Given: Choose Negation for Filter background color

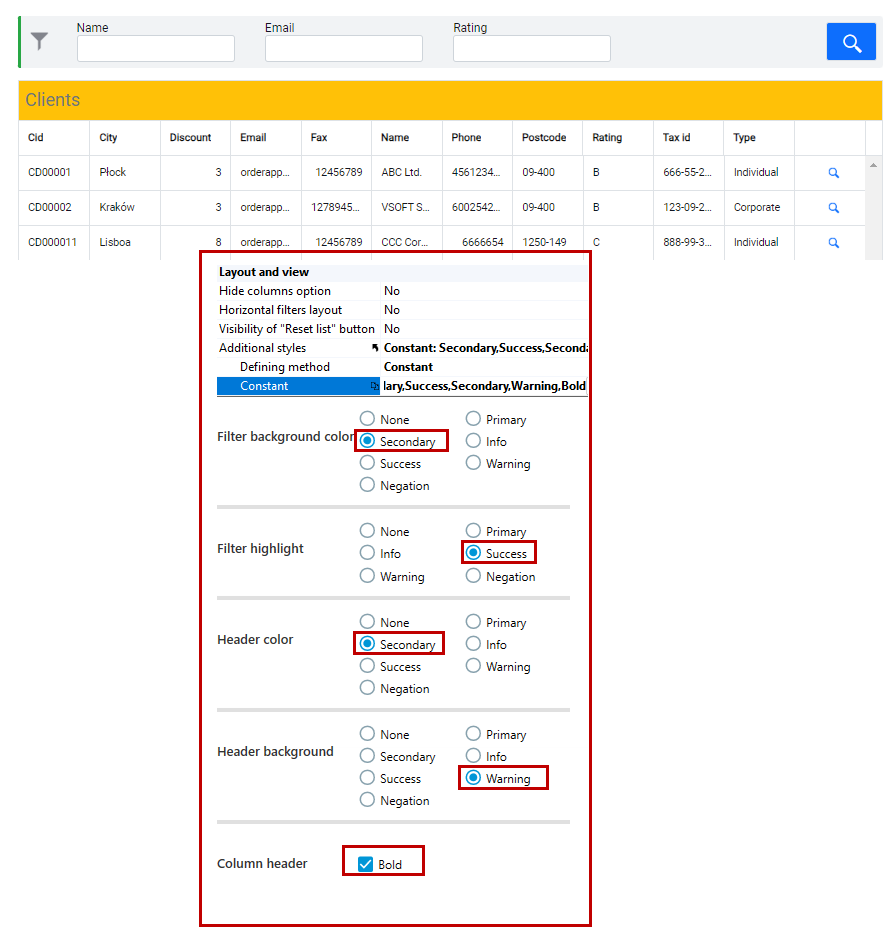Looking at the screenshot, I should (367, 485).
